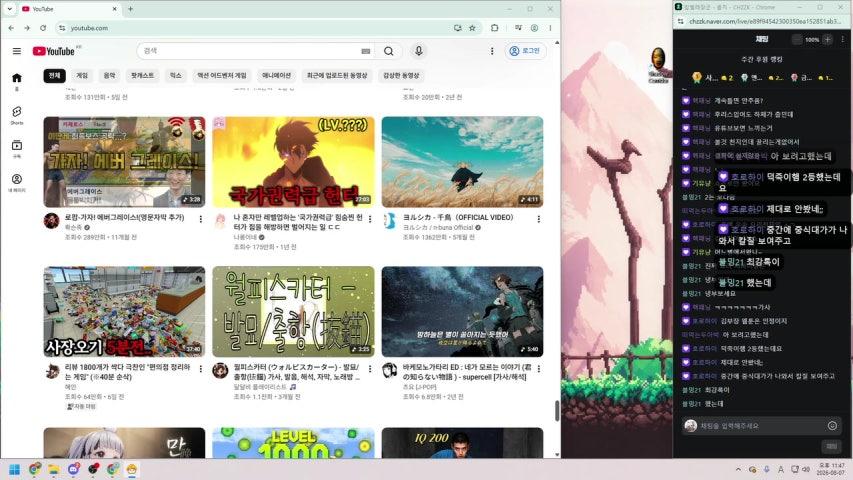This screenshot has height=480, width=853.
Task: Open the IQ 200 video thumbnail
Action: (x=462, y=442)
